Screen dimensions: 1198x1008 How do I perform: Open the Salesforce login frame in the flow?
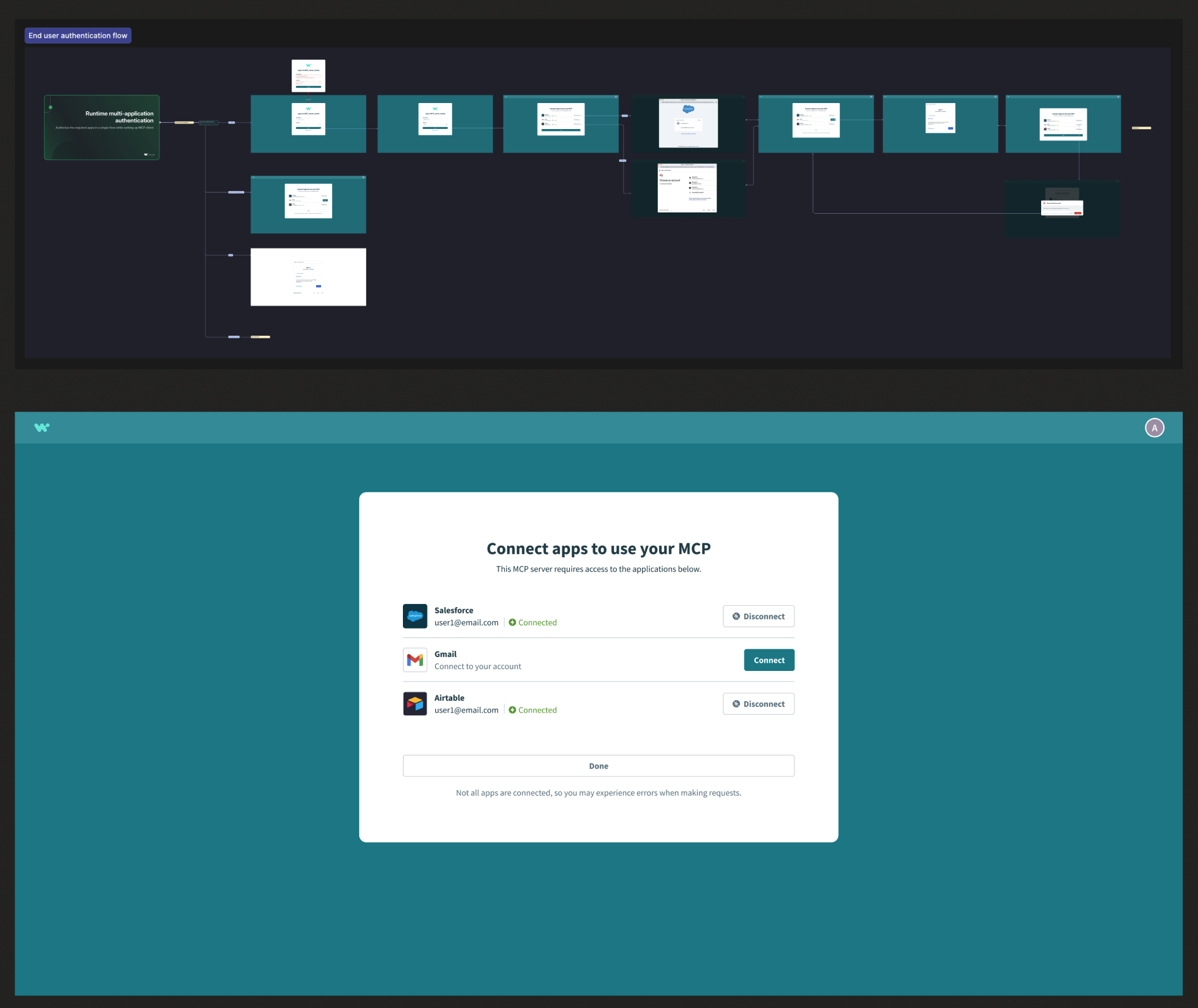click(x=688, y=123)
